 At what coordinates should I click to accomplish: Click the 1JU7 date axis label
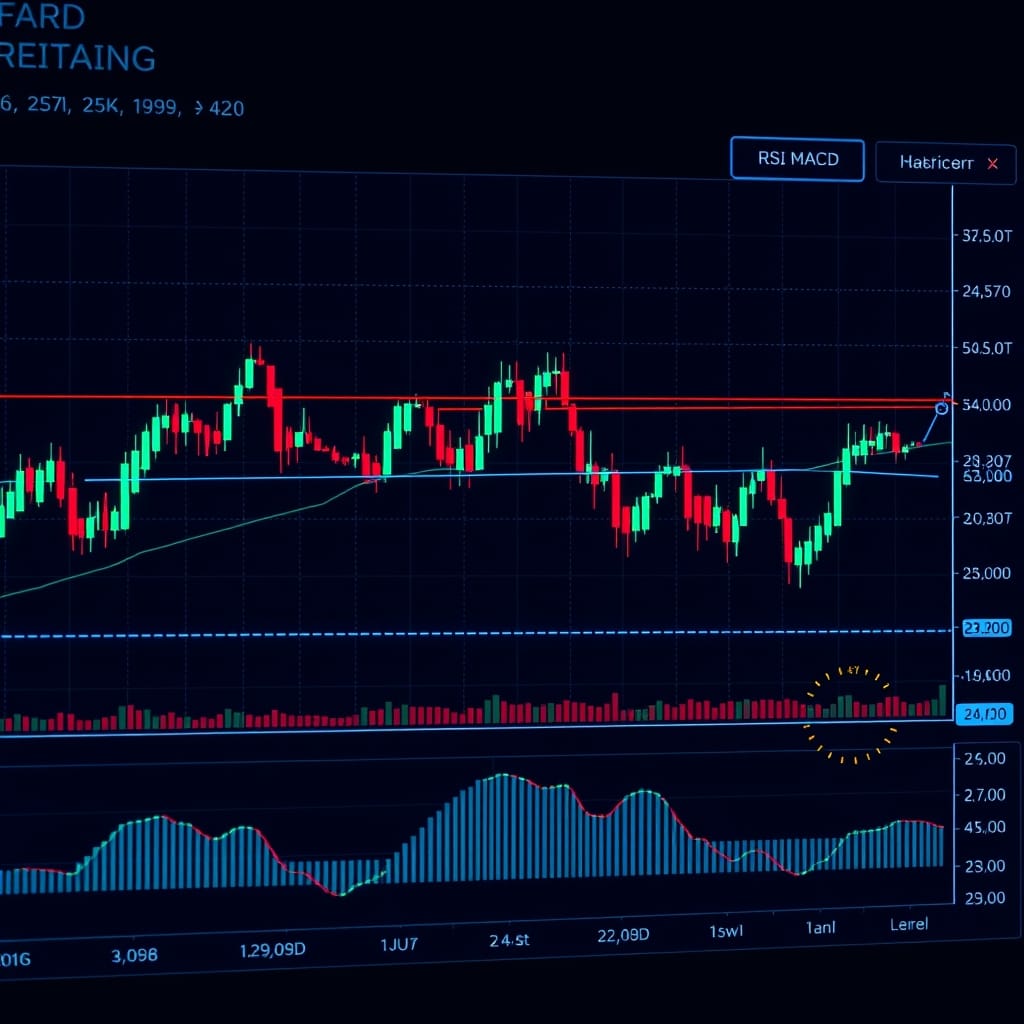[399, 944]
